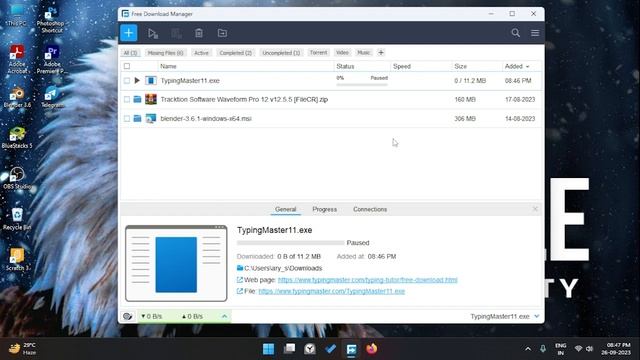Click the TypingMaster row progress bar
This screenshot has width=640, height=360.
pyautogui.click(x=362, y=84)
